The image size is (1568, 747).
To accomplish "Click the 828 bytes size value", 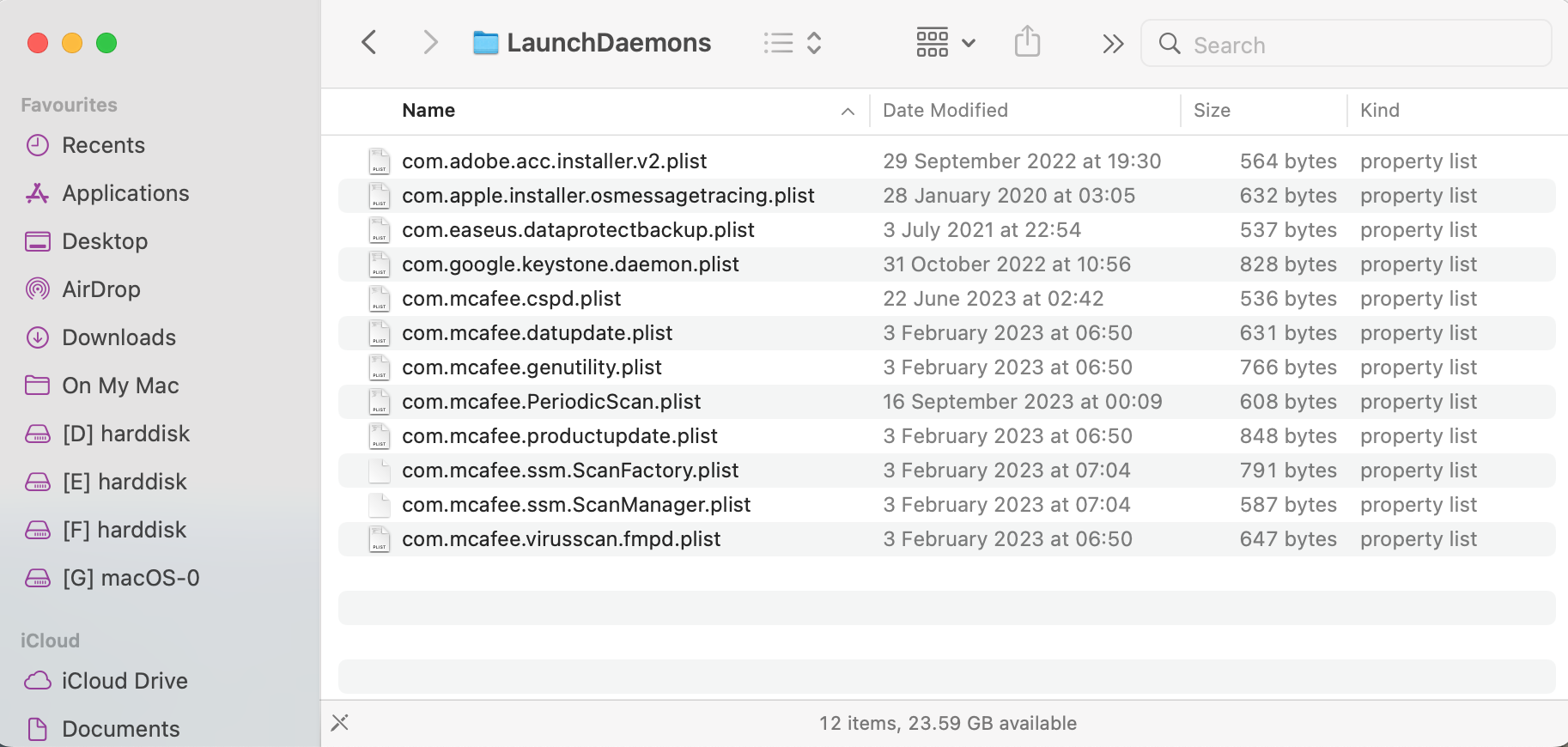I will [1288, 264].
